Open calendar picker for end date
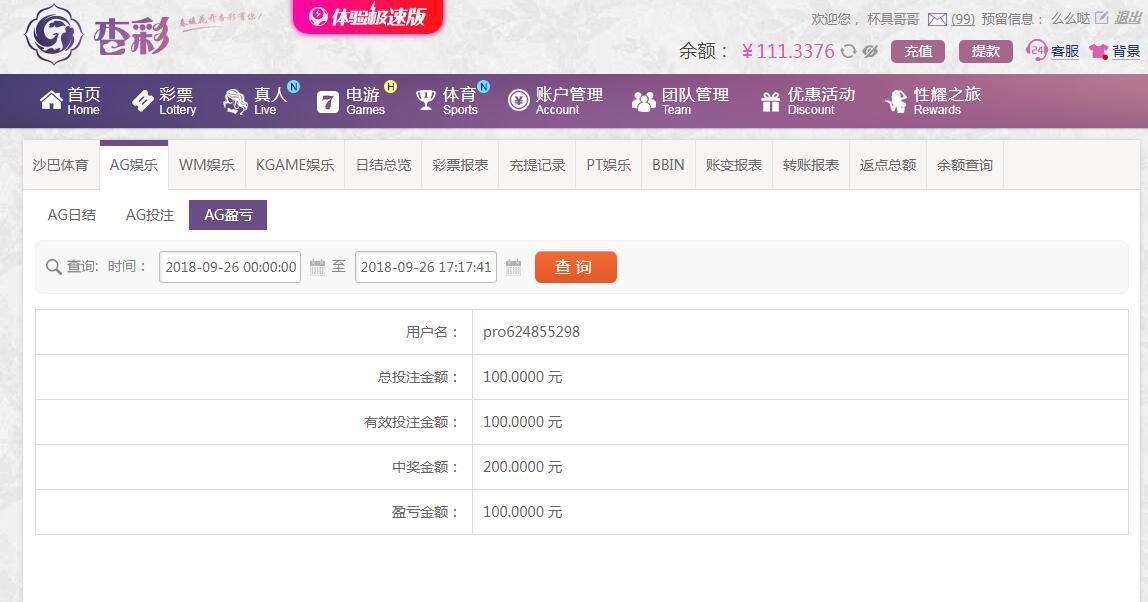1148x602 pixels. click(x=513, y=267)
